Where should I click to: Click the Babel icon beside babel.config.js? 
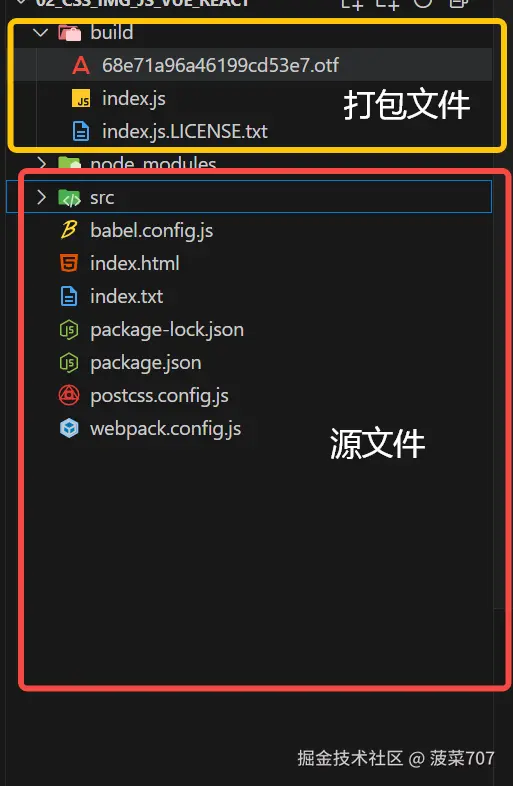69,230
